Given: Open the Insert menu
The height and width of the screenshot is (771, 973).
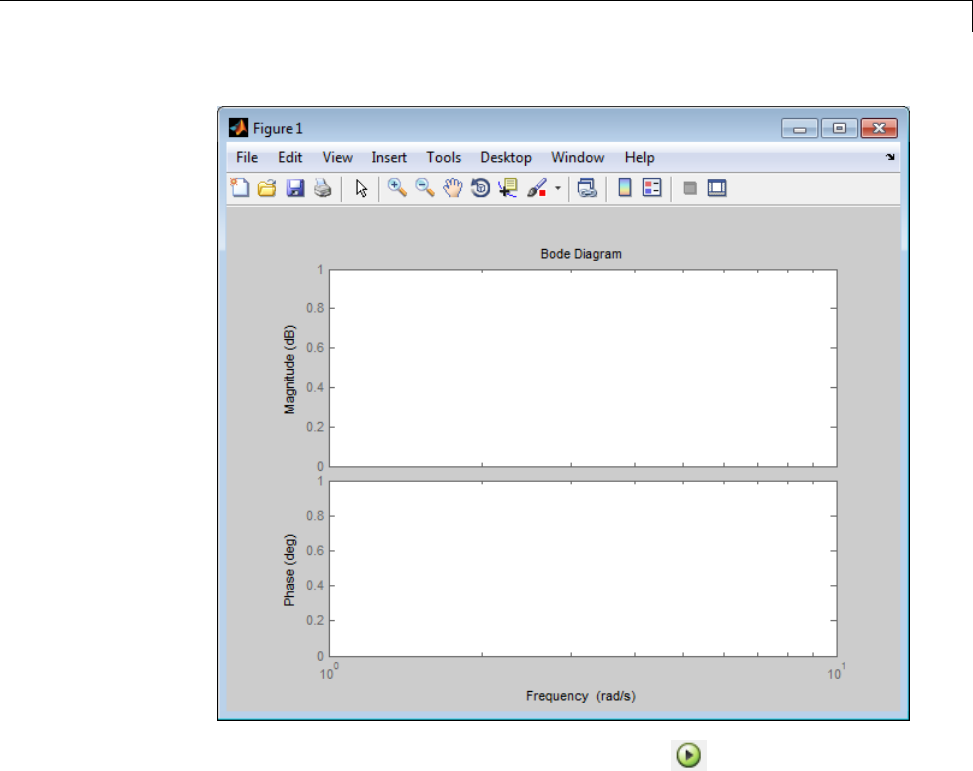Looking at the screenshot, I should click(x=389, y=158).
